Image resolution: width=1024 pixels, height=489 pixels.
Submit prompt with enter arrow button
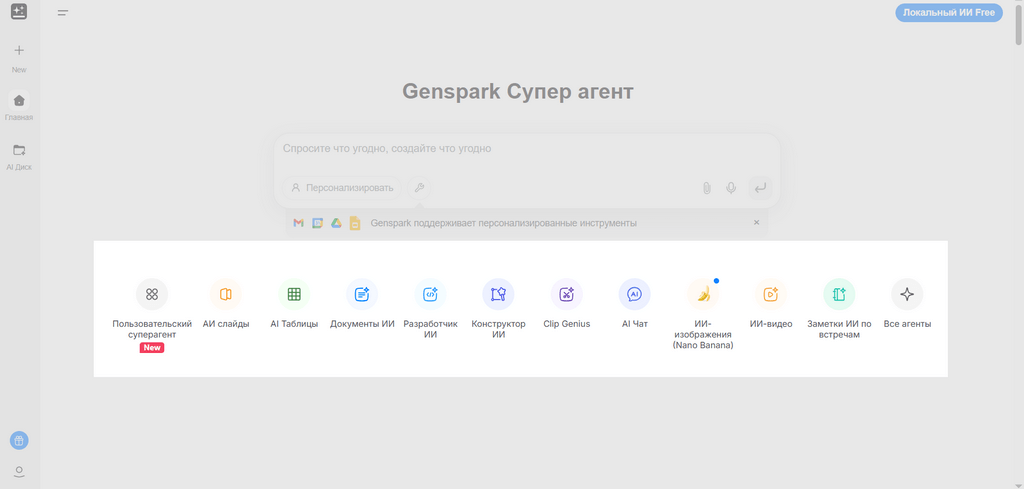click(760, 188)
